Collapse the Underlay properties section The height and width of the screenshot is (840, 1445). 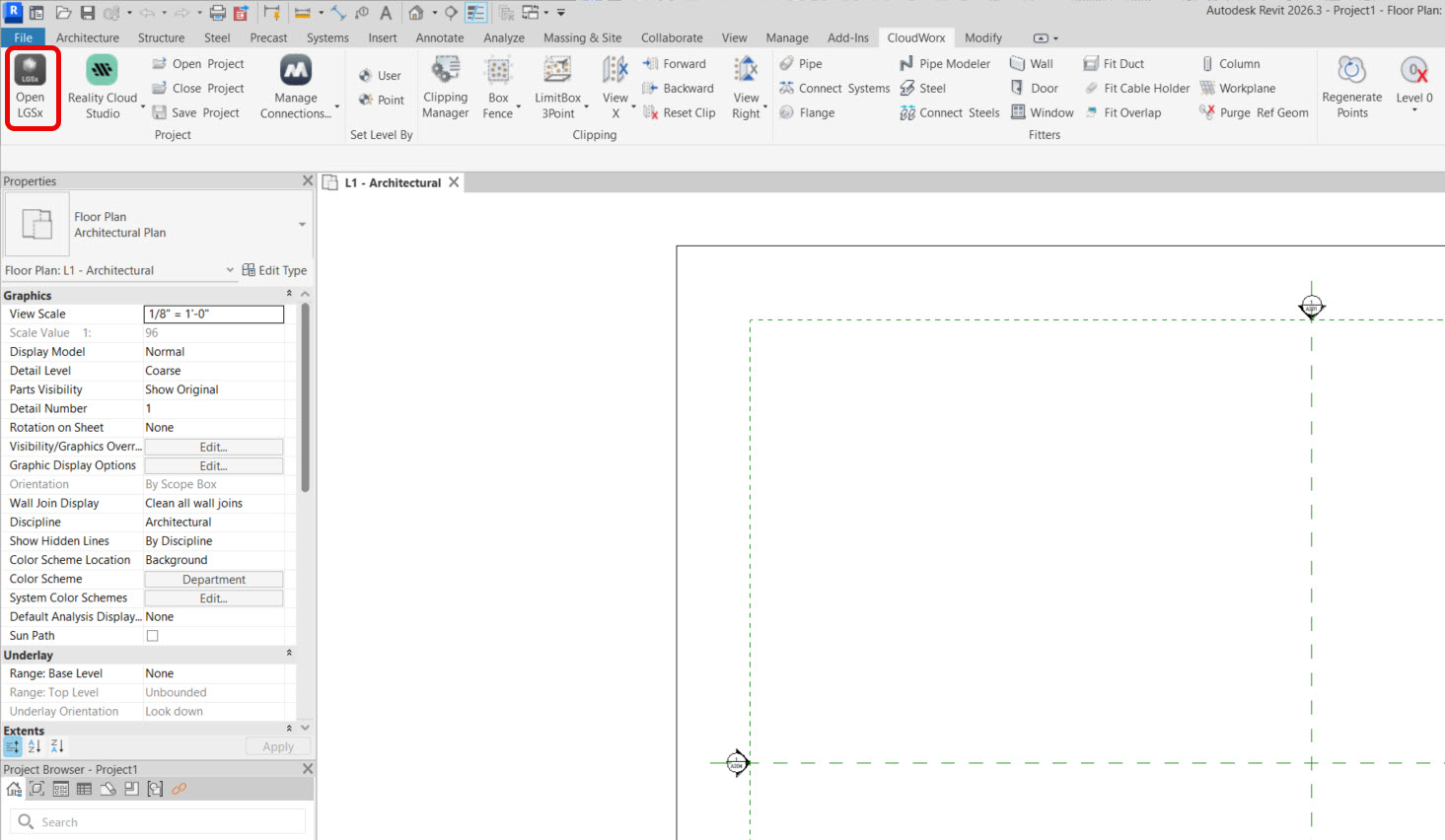pyautogui.click(x=289, y=654)
